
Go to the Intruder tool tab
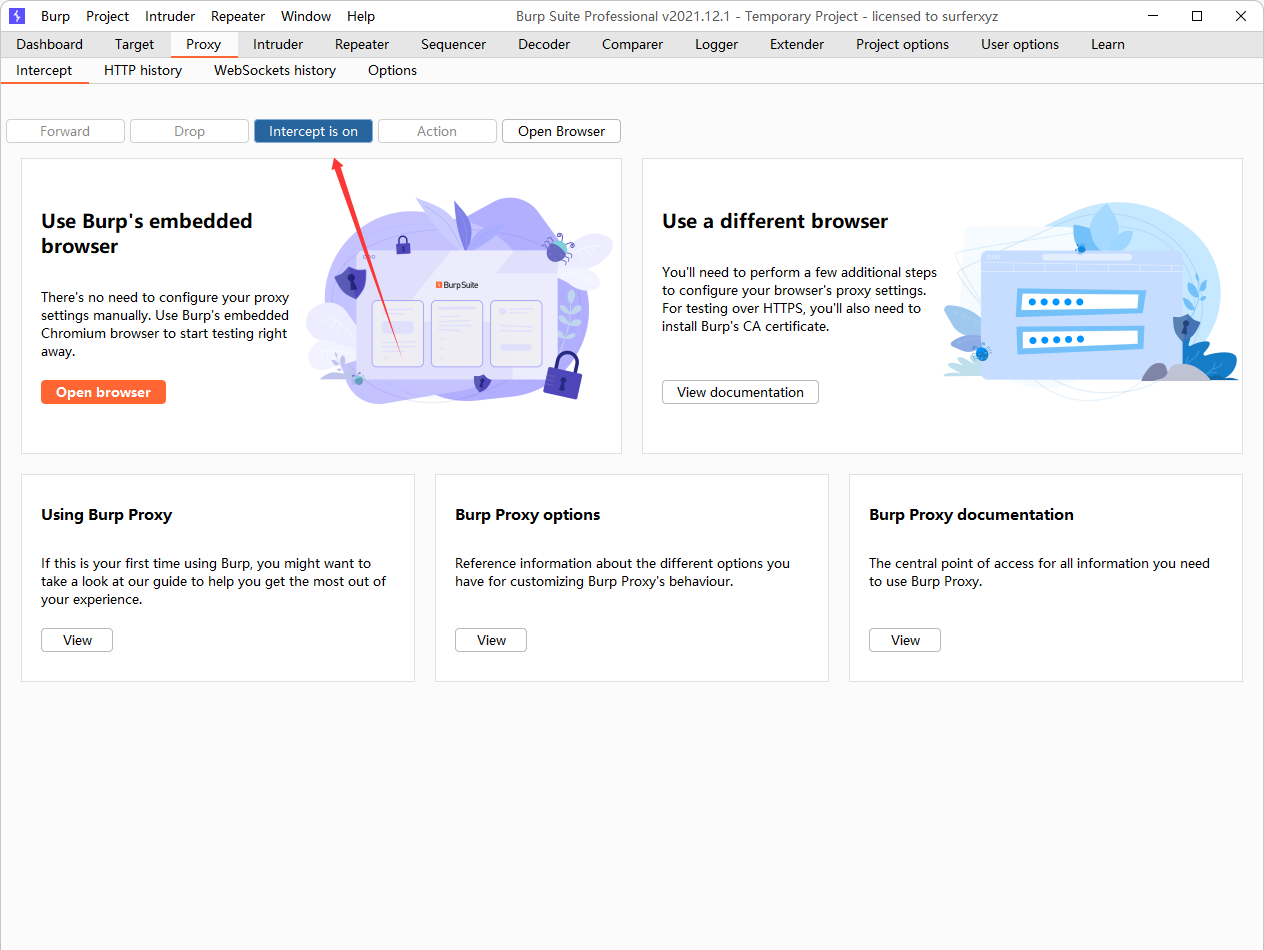click(x=278, y=44)
